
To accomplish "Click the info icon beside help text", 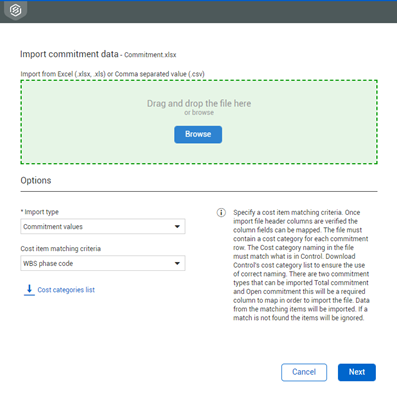I will [221, 212].
